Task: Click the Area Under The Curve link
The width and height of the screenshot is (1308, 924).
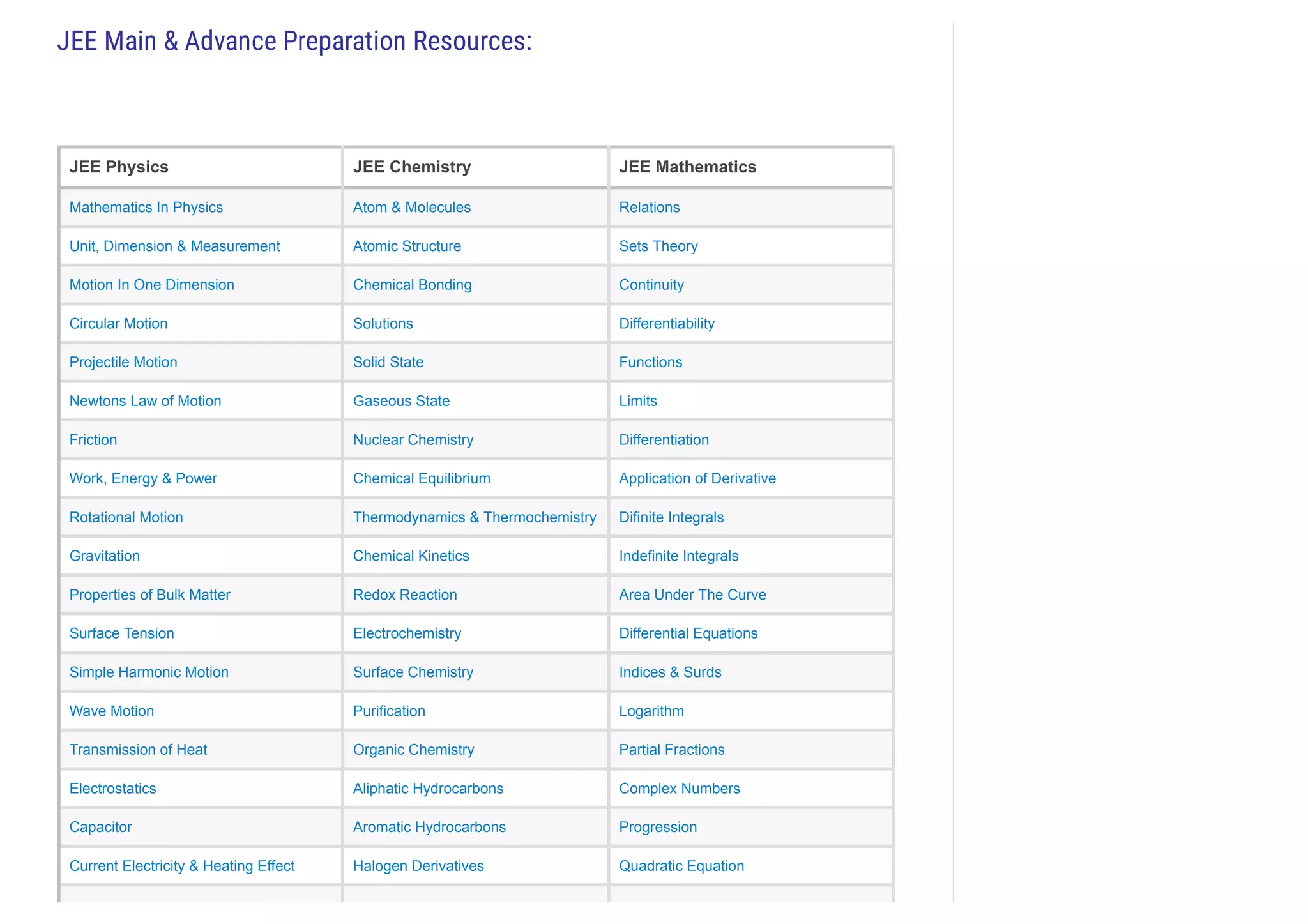Action: pos(692,595)
